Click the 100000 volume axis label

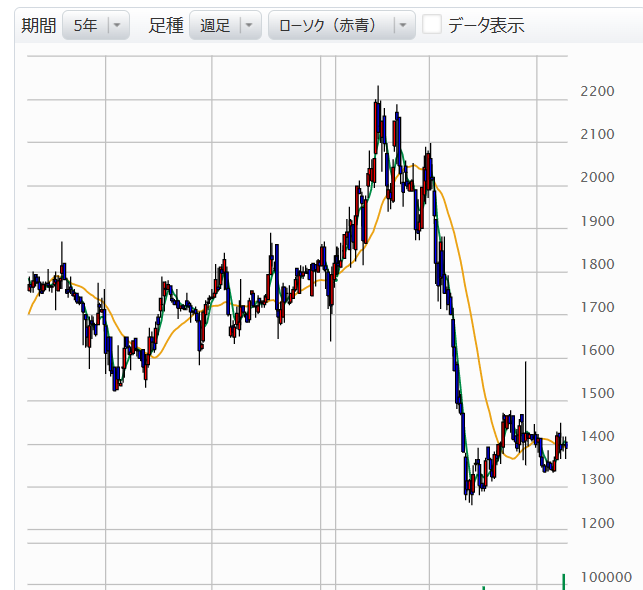606,577
